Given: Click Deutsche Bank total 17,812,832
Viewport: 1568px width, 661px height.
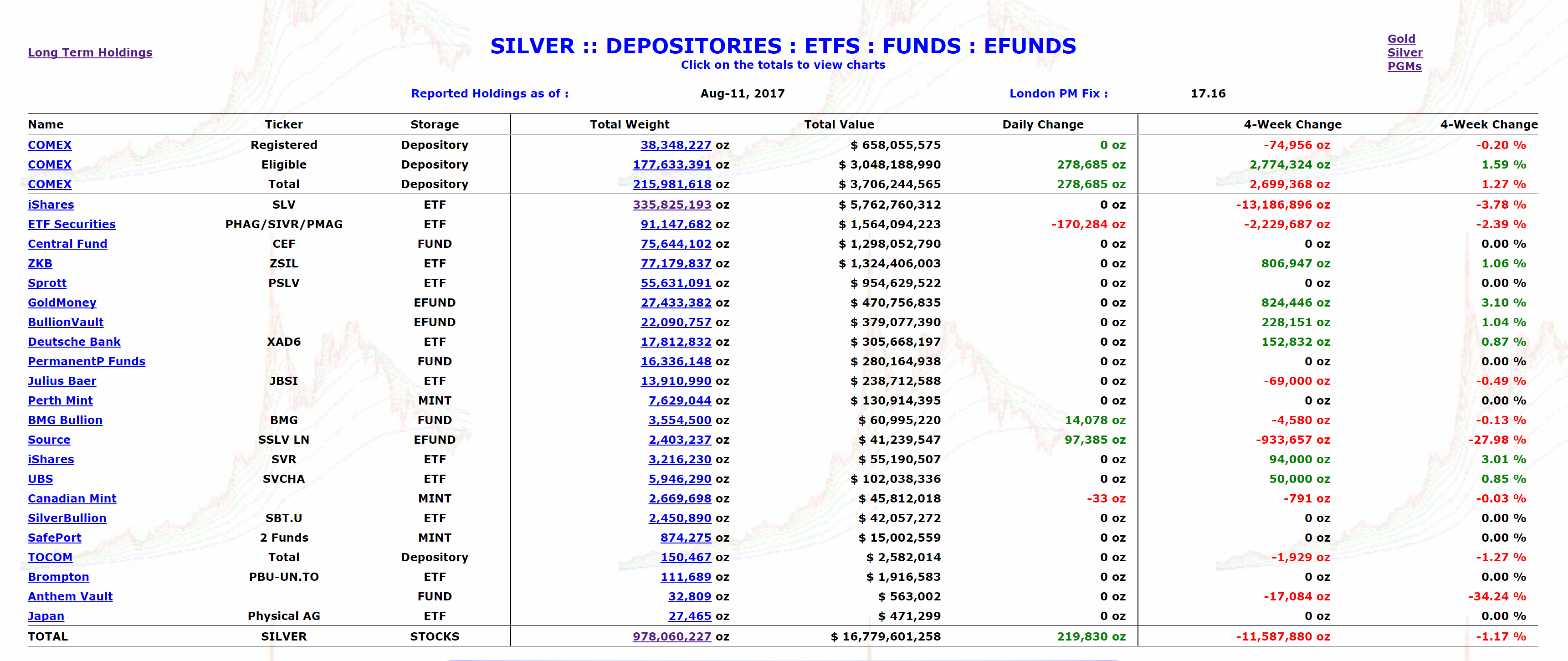Looking at the screenshot, I should pyautogui.click(x=676, y=342).
